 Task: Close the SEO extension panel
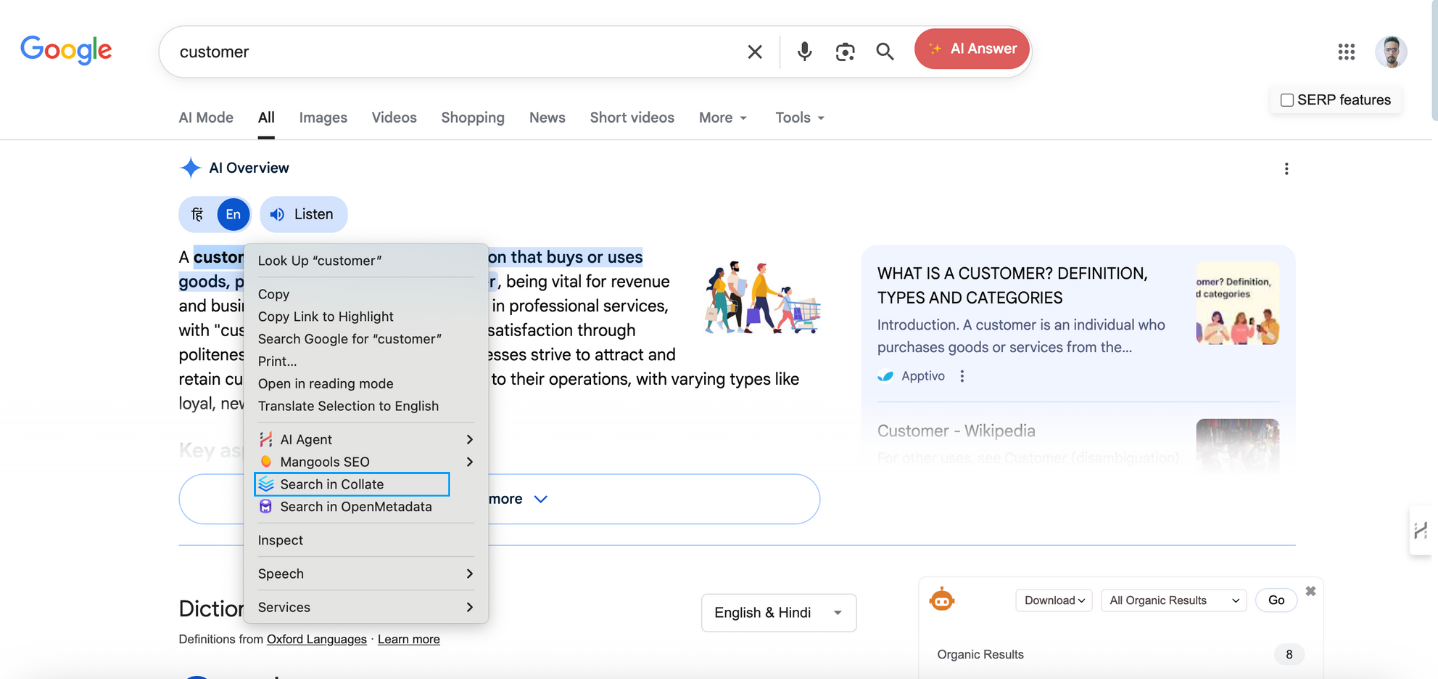click(x=1310, y=591)
